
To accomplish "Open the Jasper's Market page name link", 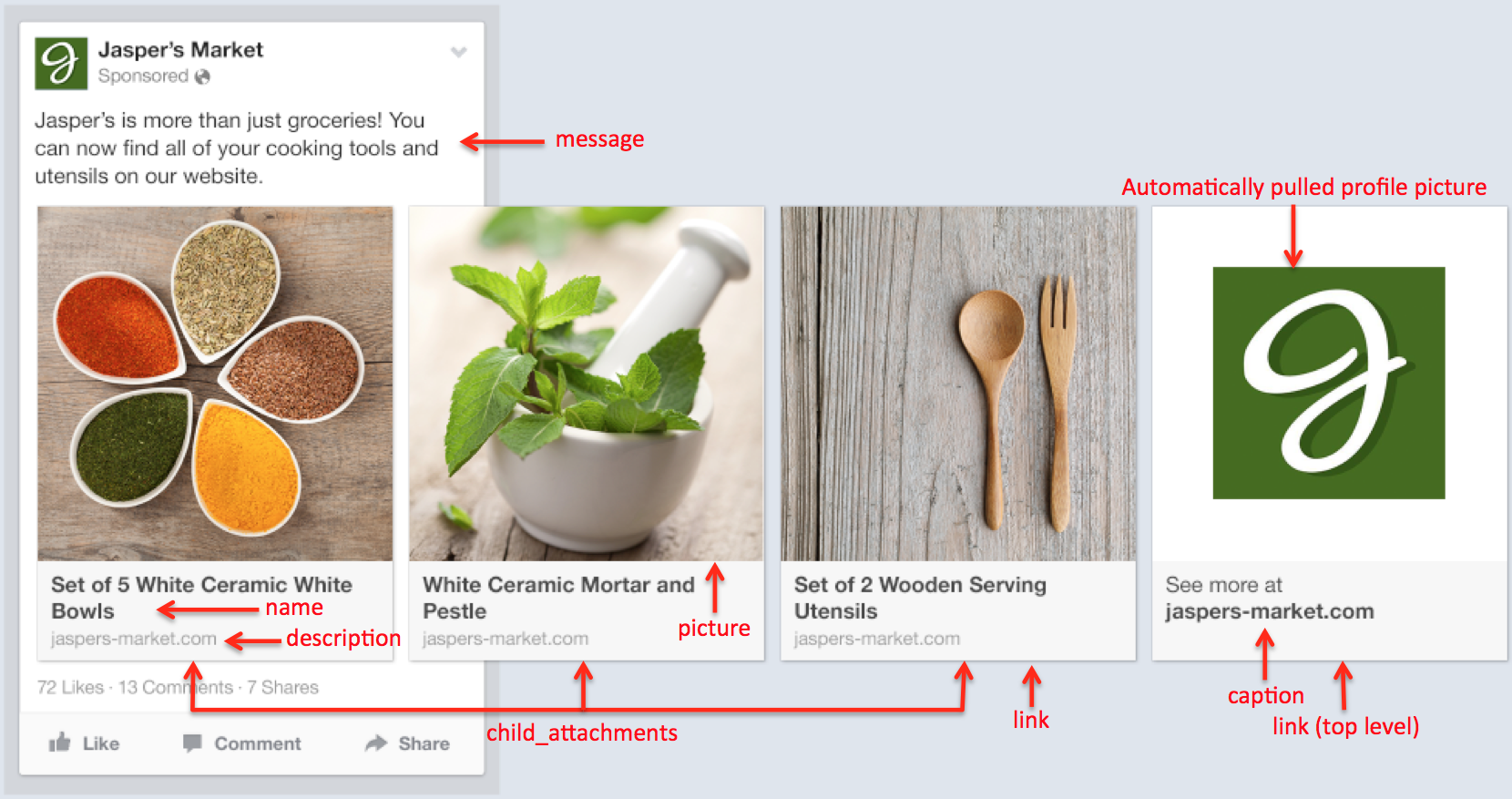I will pos(180,49).
